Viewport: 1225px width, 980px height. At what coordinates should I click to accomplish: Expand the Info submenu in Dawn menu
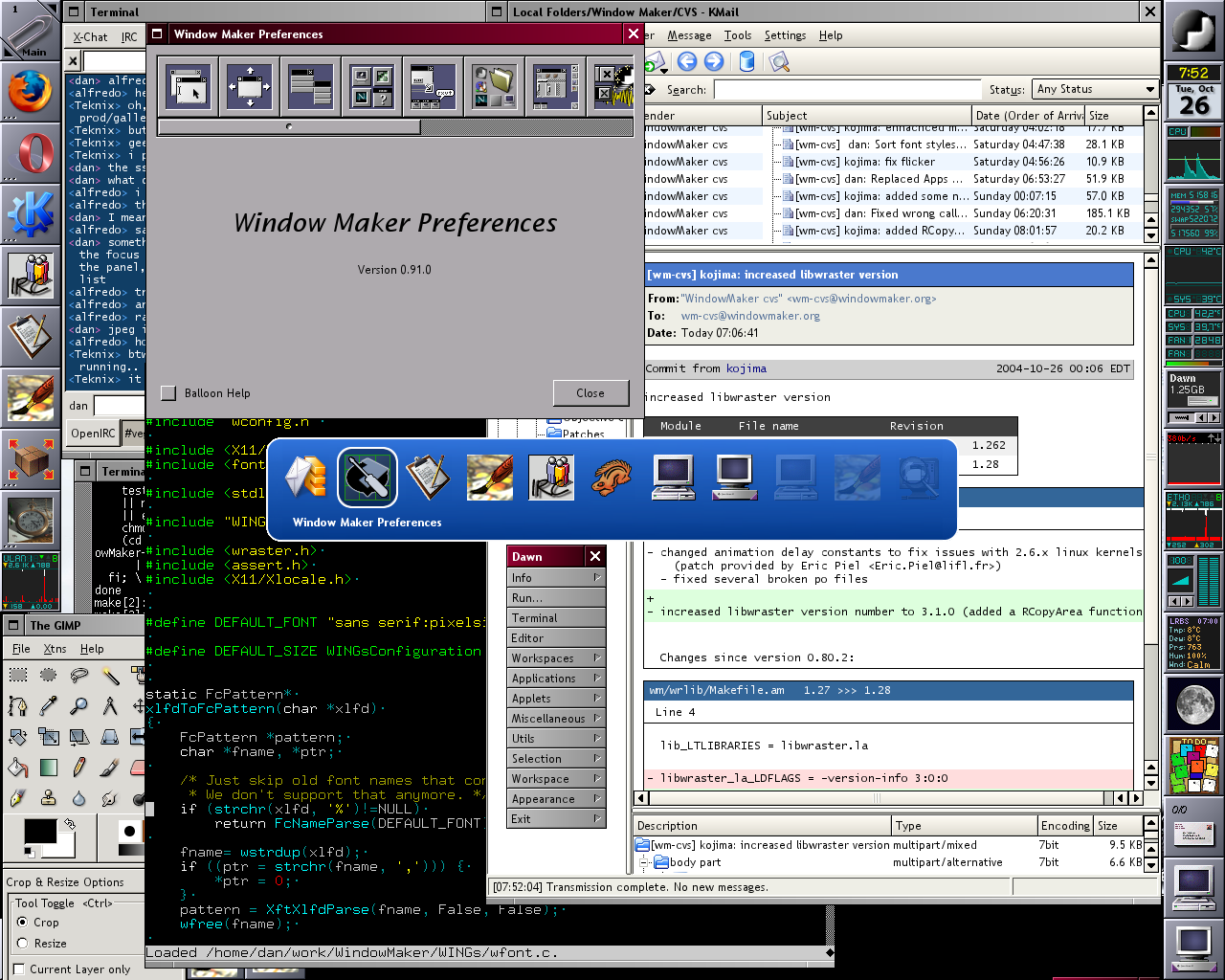tap(556, 578)
